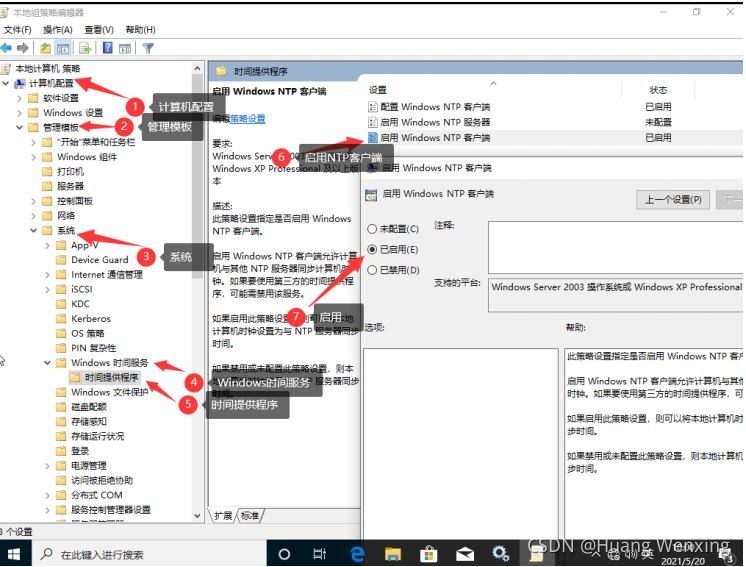
Task: Open the 文件(F) menu
Action: (x=17, y=30)
